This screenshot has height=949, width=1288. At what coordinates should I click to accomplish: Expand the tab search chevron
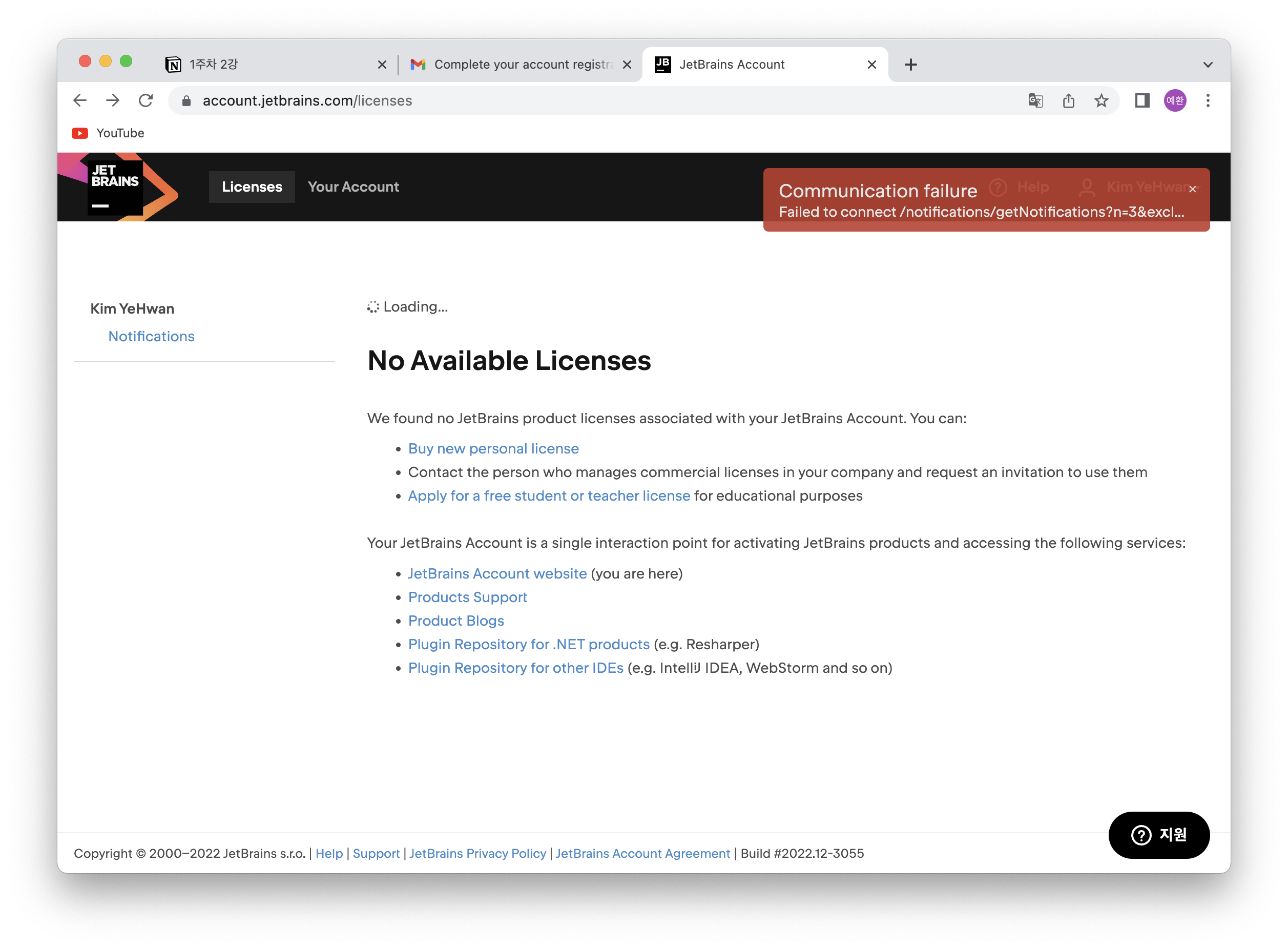[1208, 65]
